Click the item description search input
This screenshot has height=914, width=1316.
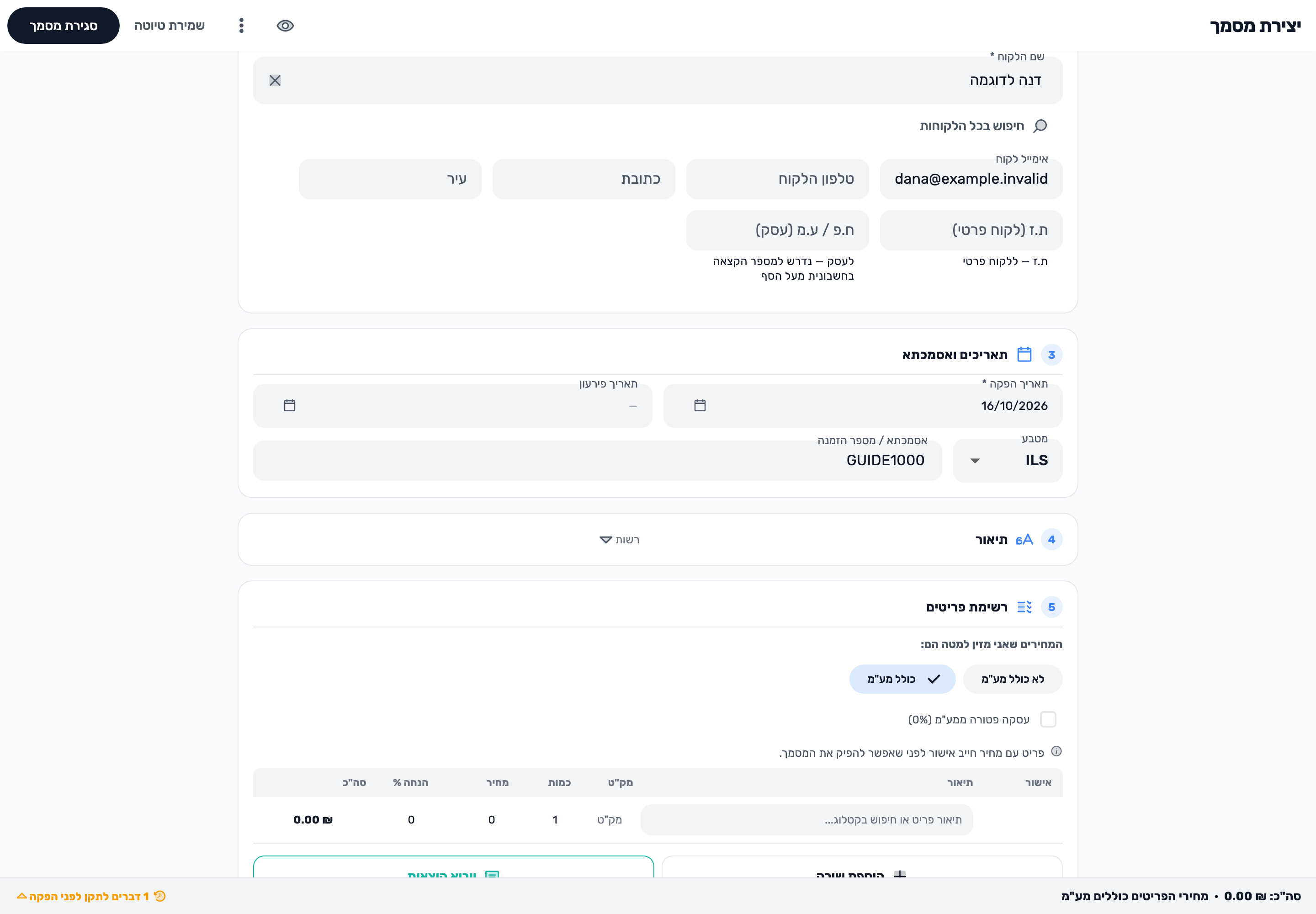coord(807,819)
